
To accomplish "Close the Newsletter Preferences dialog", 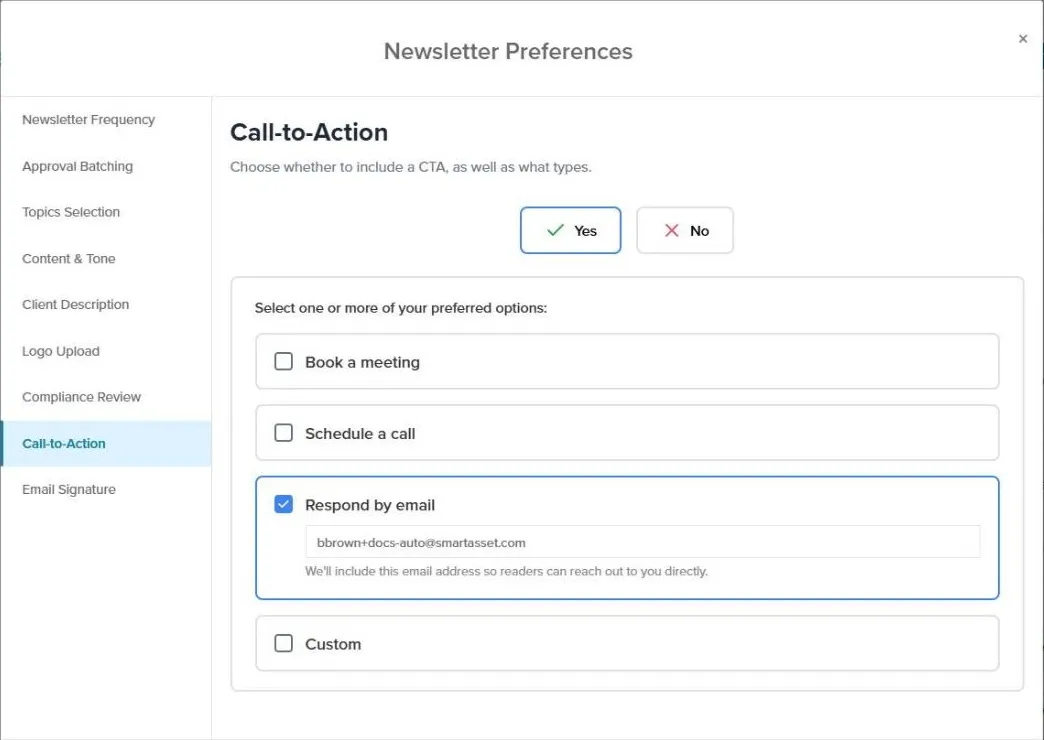I will pos(1023,39).
